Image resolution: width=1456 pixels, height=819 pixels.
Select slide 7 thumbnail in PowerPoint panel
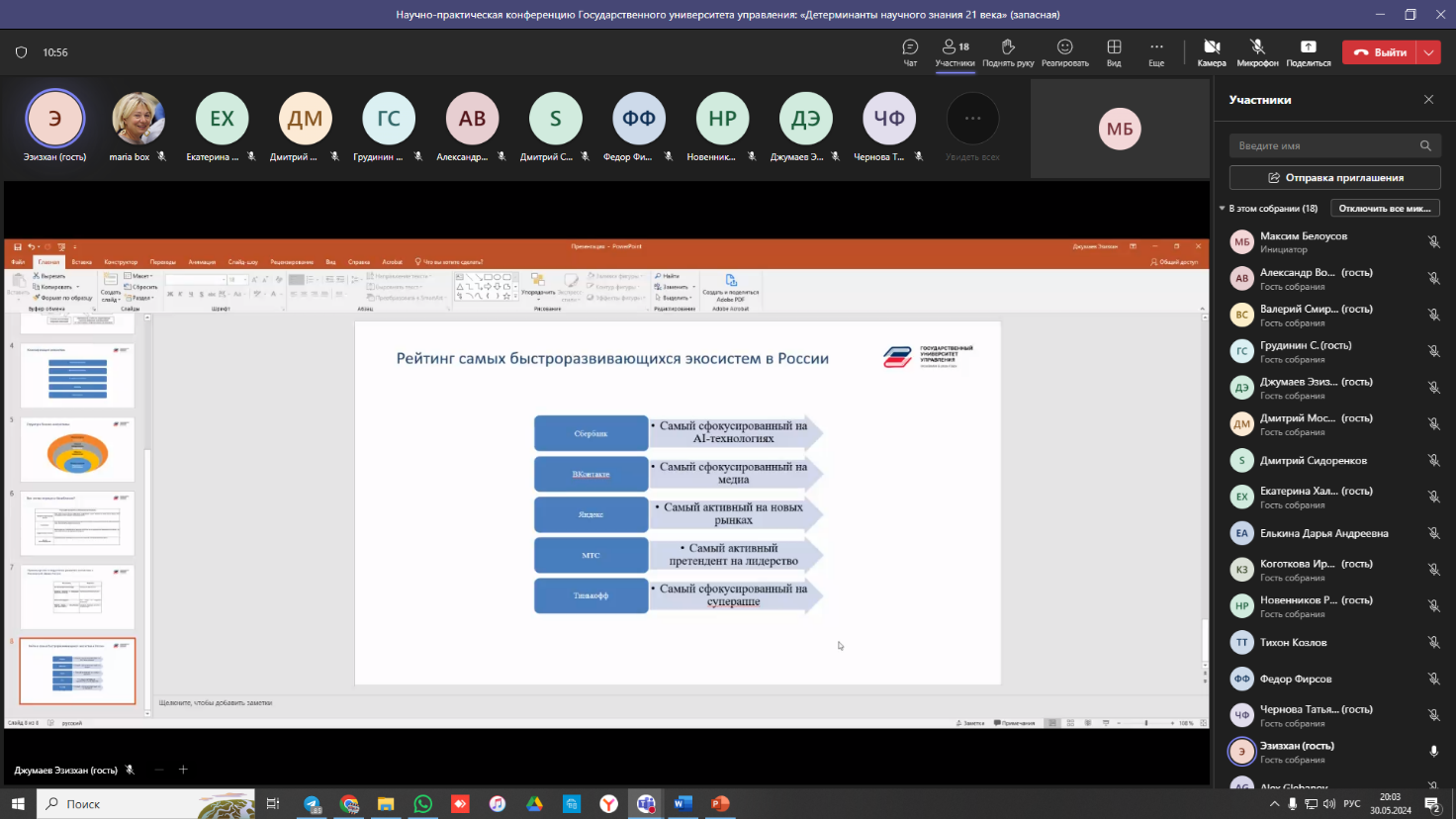77,596
